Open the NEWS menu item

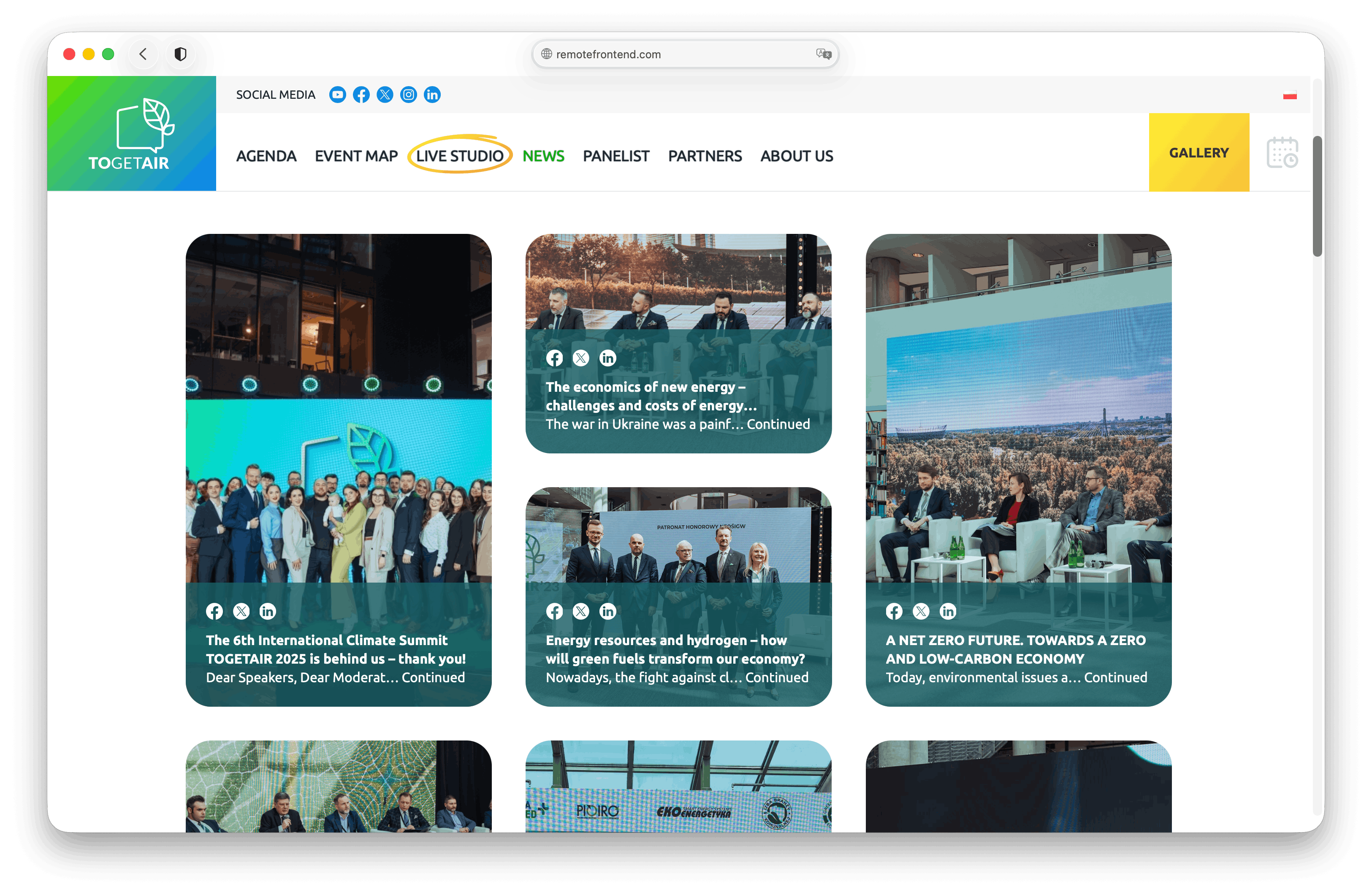(x=543, y=156)
